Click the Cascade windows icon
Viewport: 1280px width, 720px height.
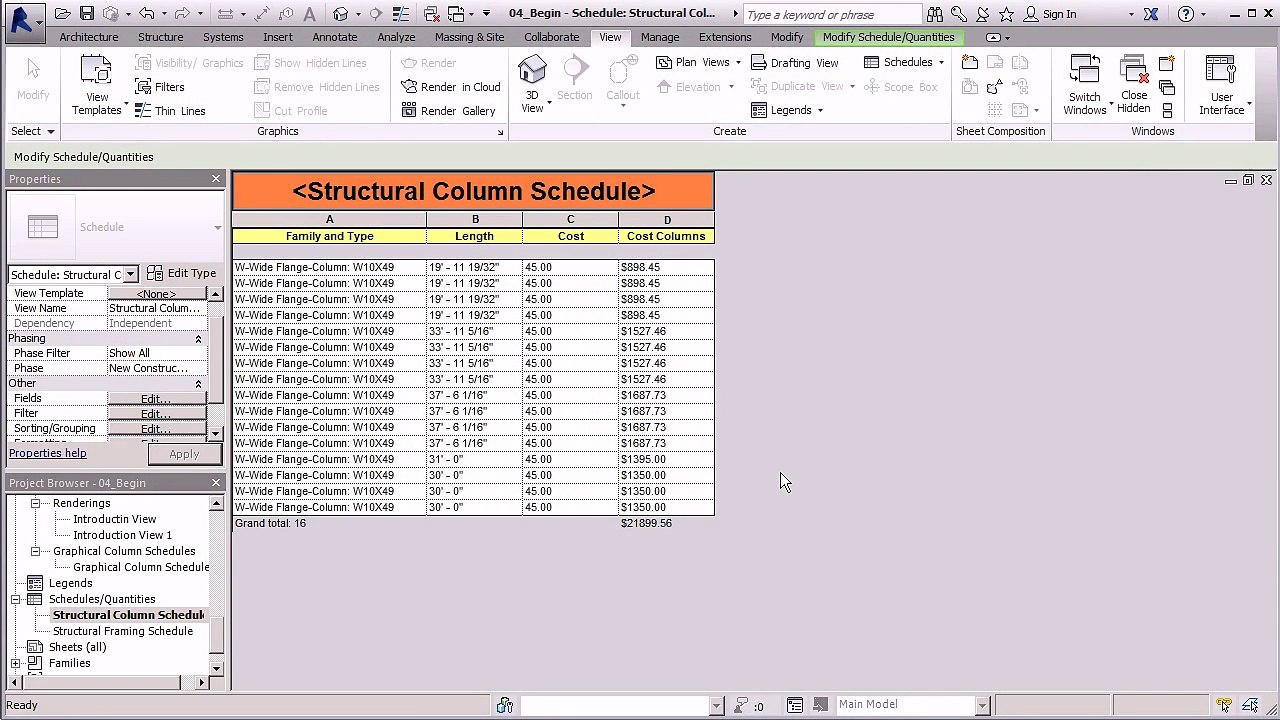[1167, 87]
